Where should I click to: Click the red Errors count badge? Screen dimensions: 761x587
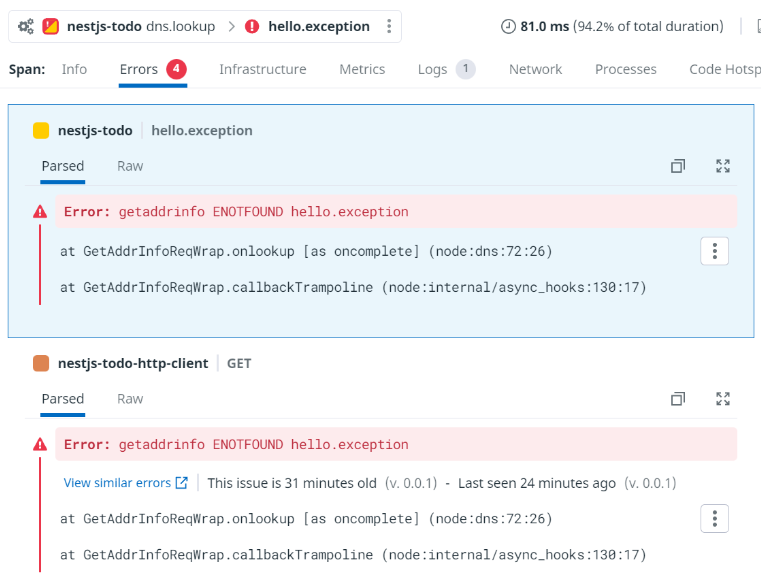(176, 69)
